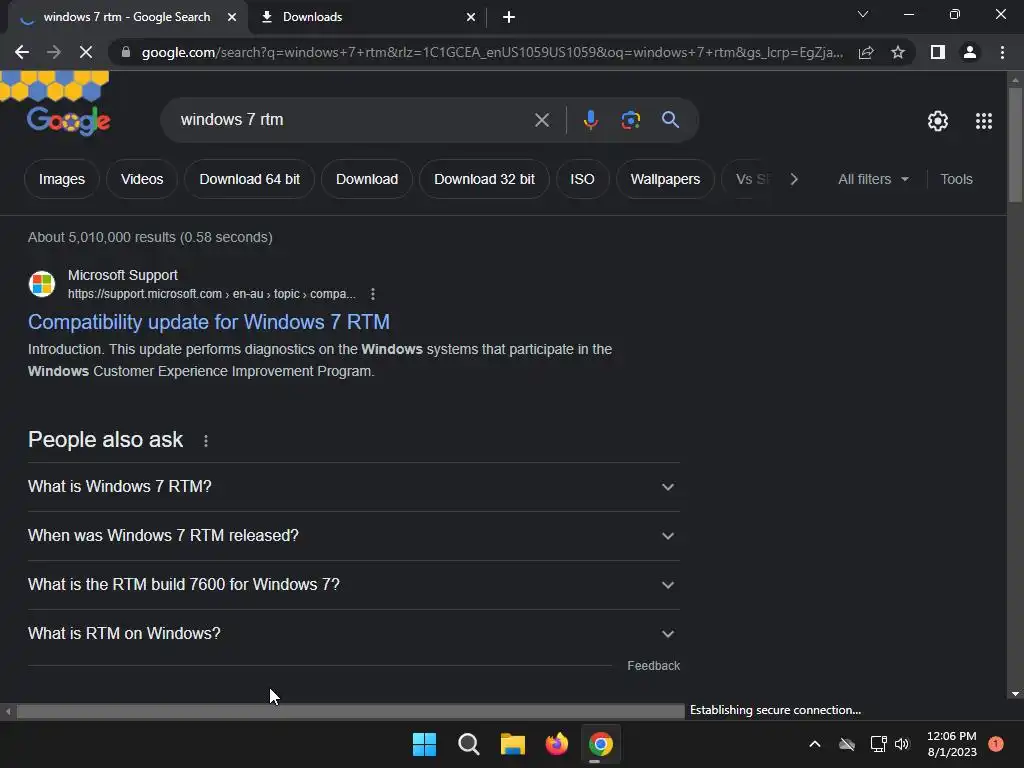The image size is (1024, 768).
Task: Close the Google Search tab
Action: [x=232, y=18]
